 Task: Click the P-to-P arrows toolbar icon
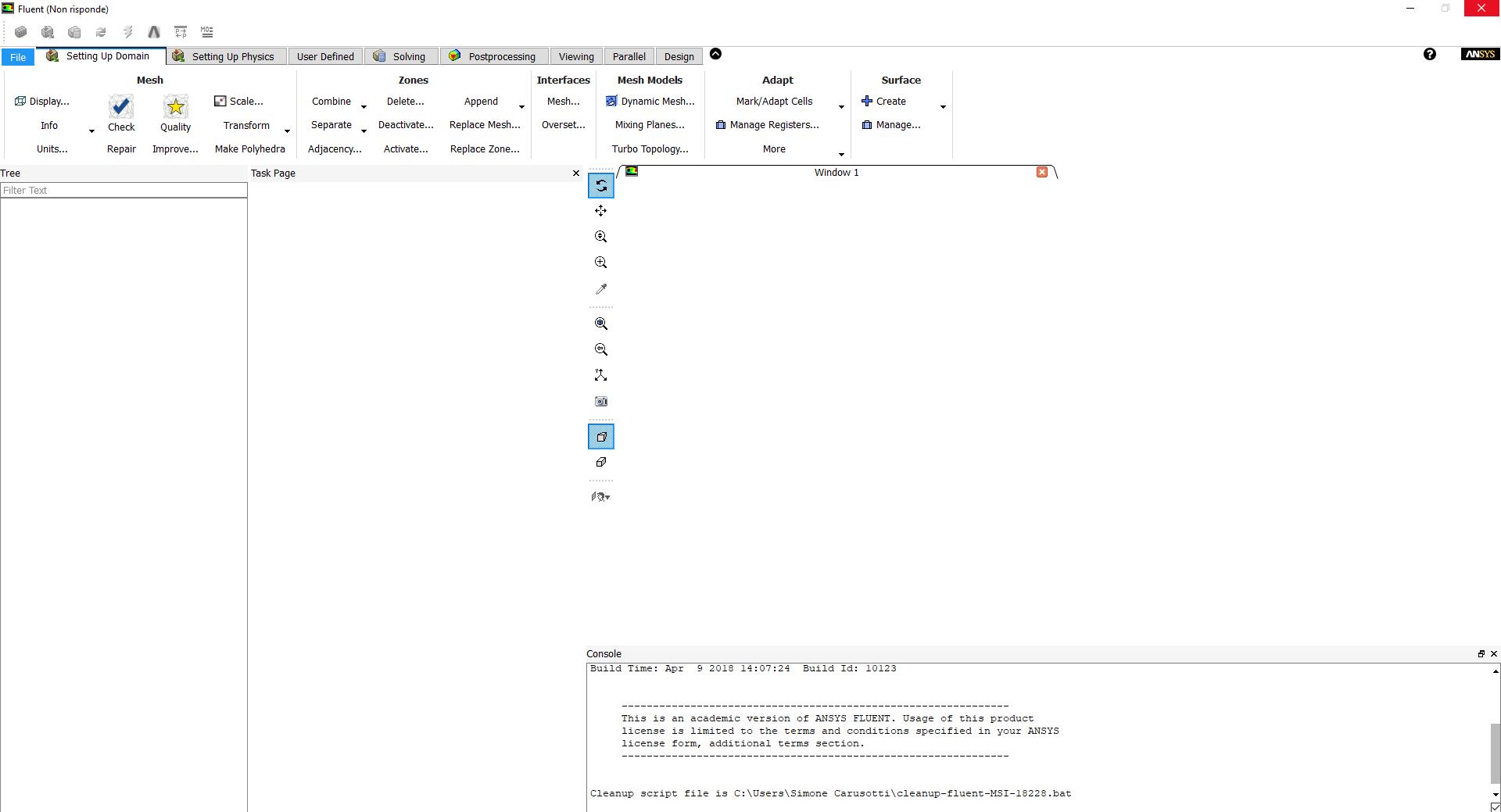pyautogui.click(x=181, y=32)
